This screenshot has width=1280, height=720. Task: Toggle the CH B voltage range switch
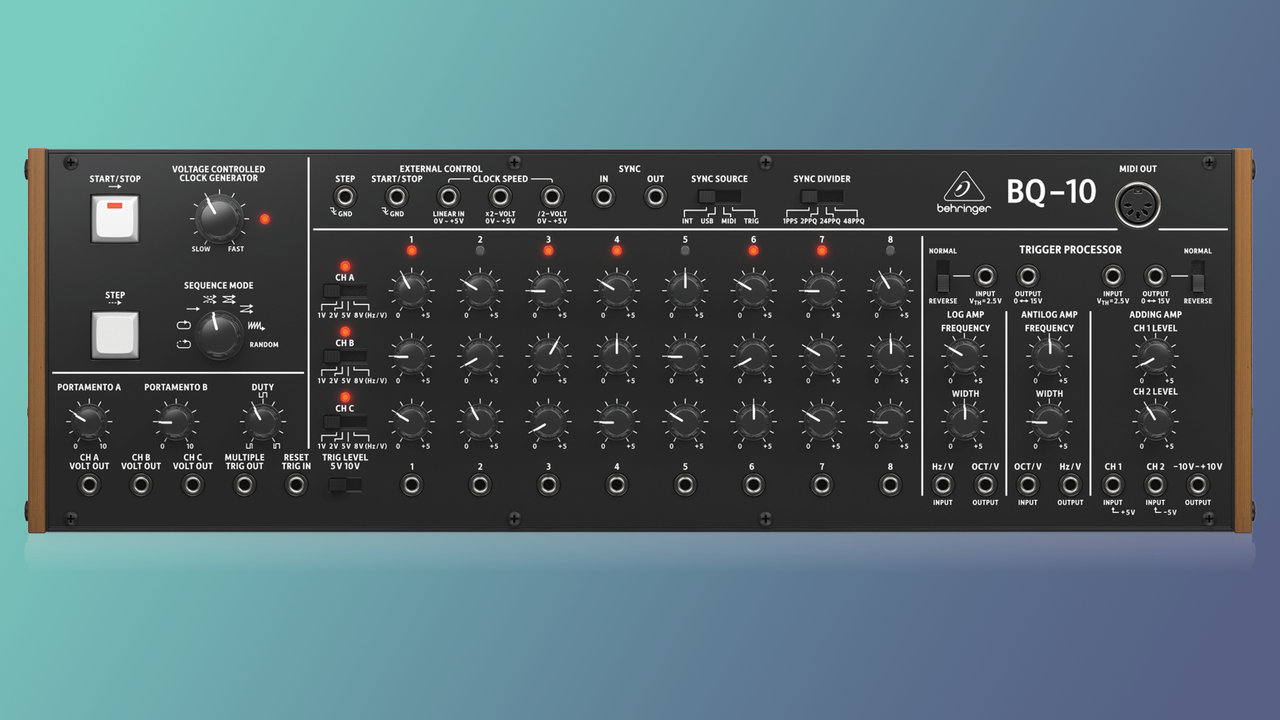(345, 356)
